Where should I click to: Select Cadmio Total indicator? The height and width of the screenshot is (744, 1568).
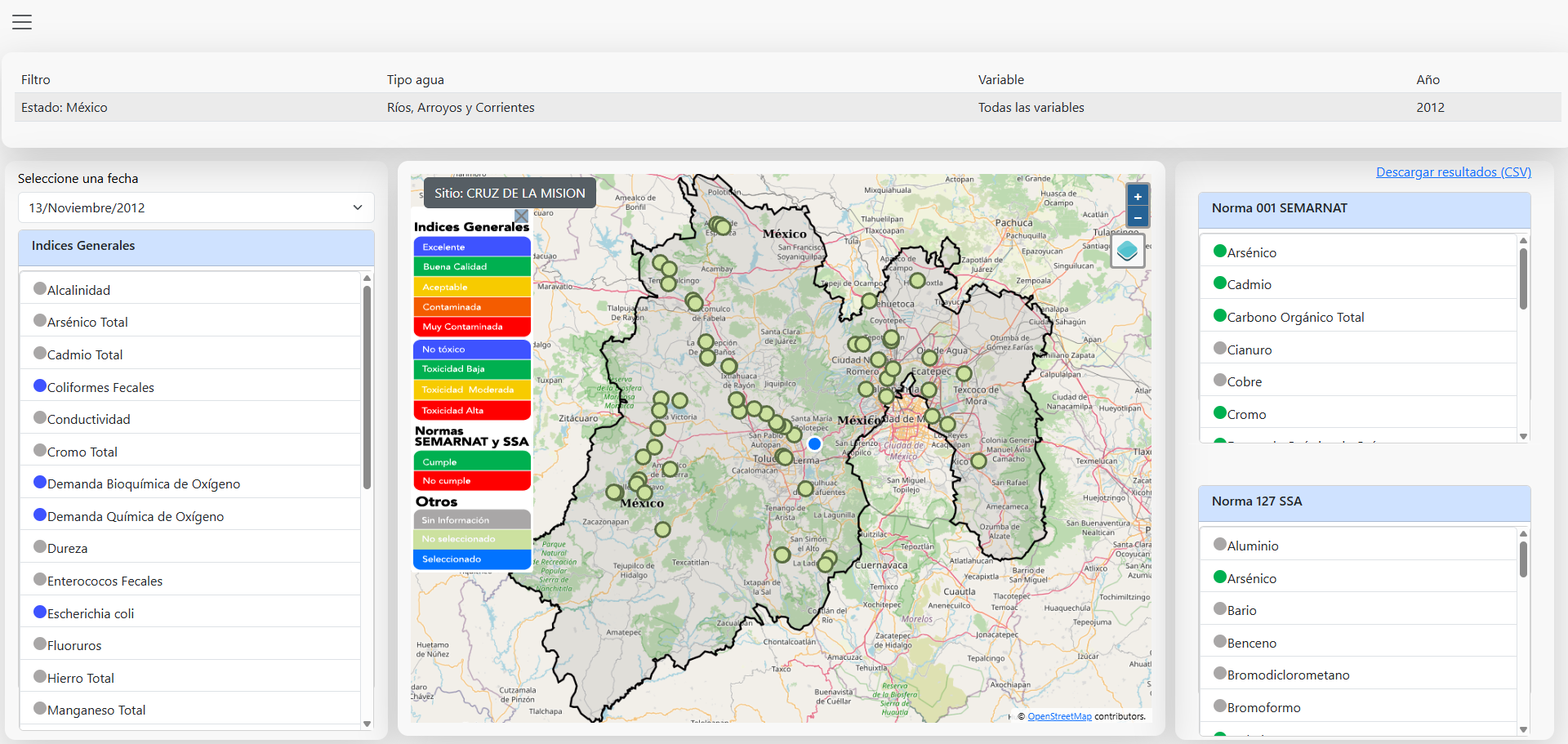(x=190, y=354)
